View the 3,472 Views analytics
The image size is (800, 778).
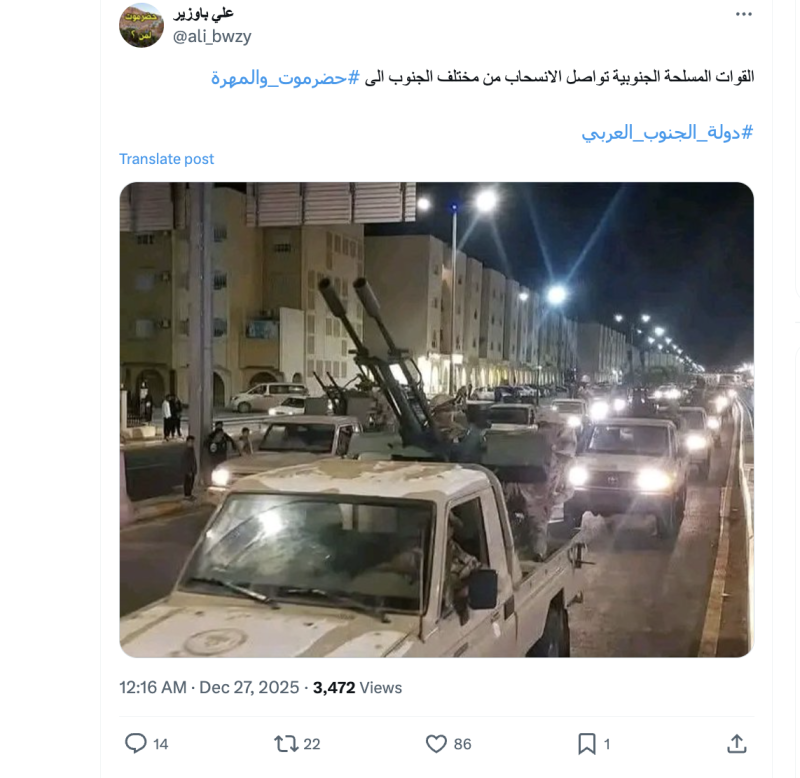click(357, 688)
